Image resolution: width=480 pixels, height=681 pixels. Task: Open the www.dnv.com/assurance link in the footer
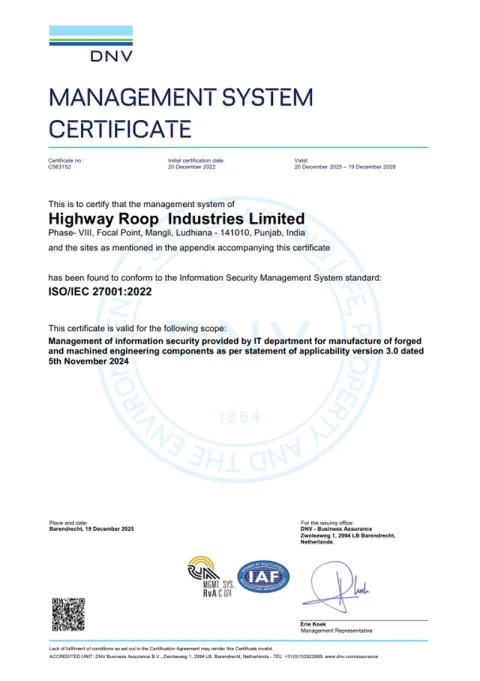pos(351,657)
